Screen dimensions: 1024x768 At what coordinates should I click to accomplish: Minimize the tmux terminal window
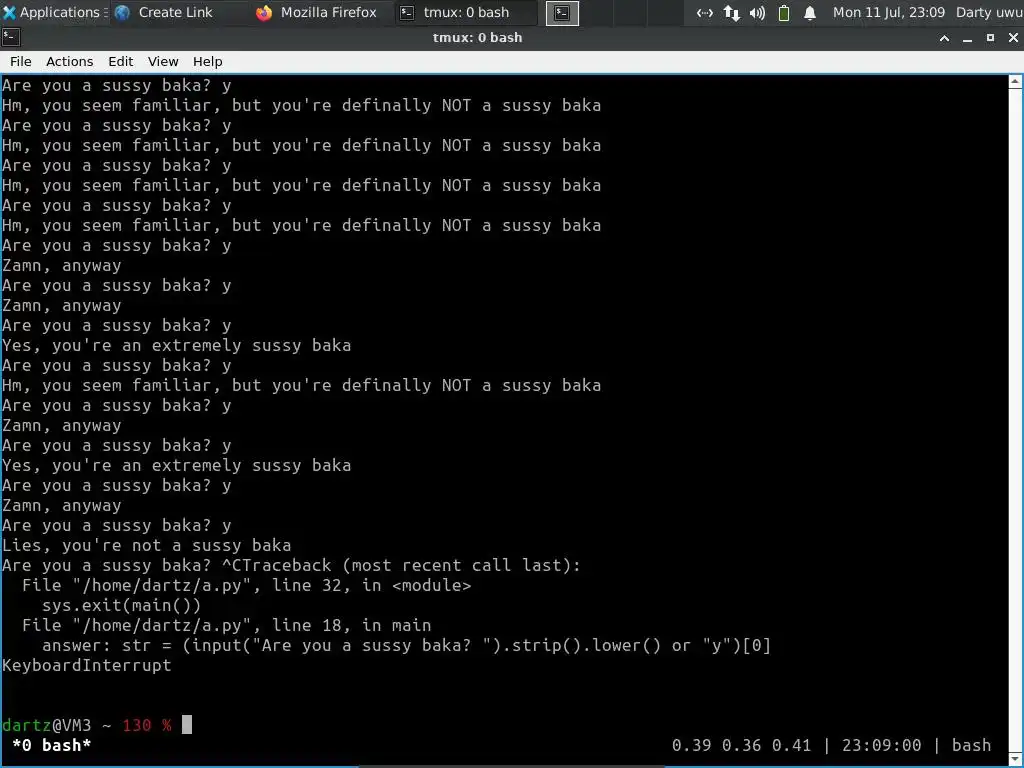(x=967, y=38)
